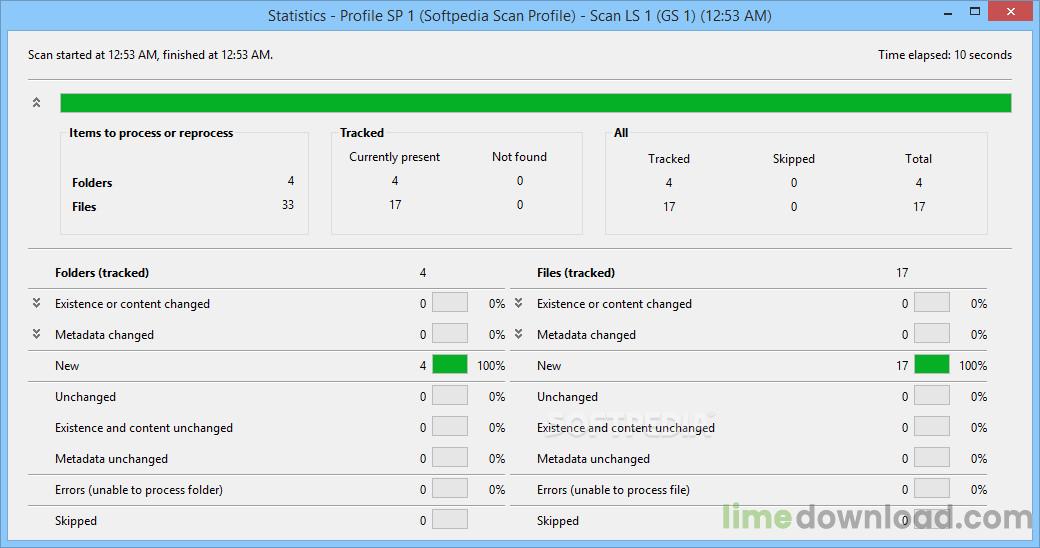Click the Folders 'Skipped' row label
This screenshot has height=548, width=1040.
(76, 521)
